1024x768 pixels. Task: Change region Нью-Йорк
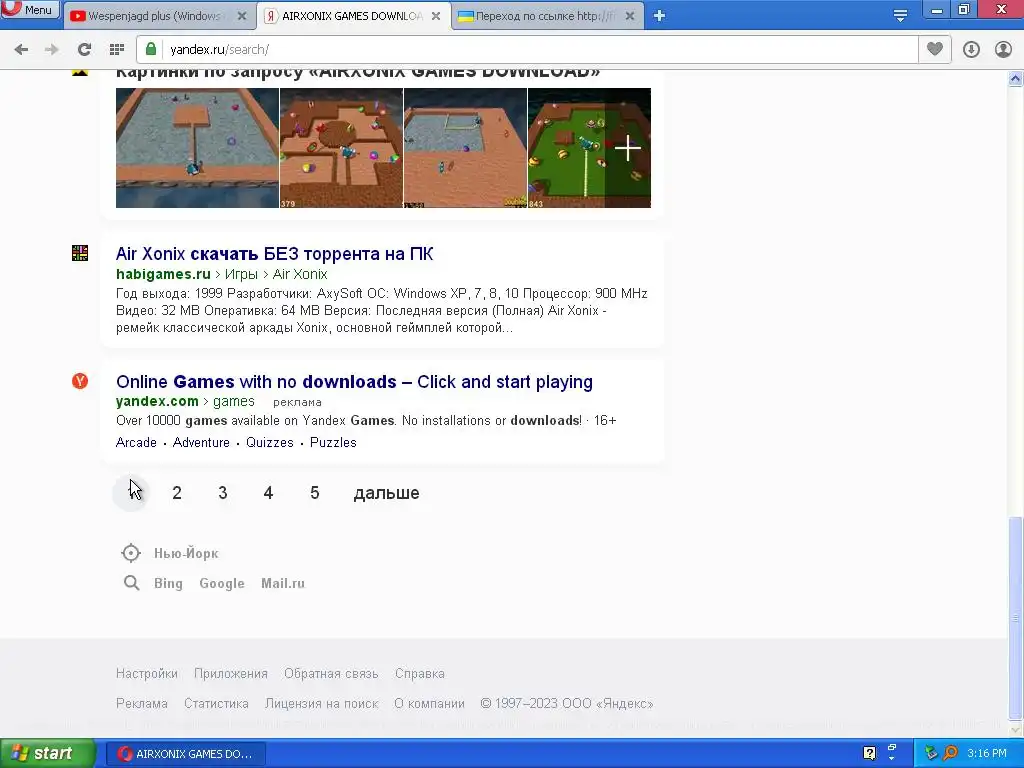[x=186, y=553]
